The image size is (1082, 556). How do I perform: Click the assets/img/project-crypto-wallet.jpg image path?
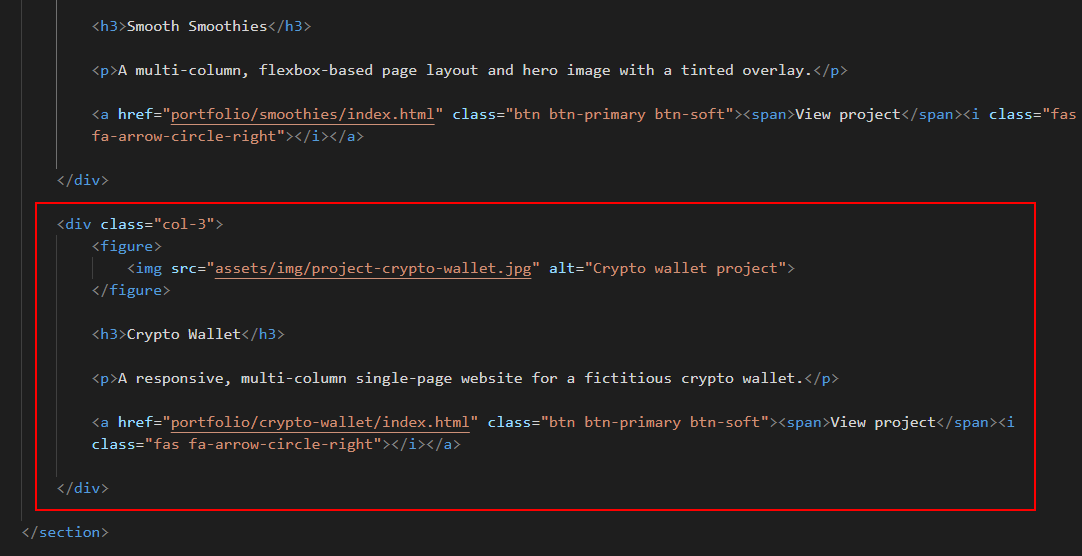(x=373, y=268)
